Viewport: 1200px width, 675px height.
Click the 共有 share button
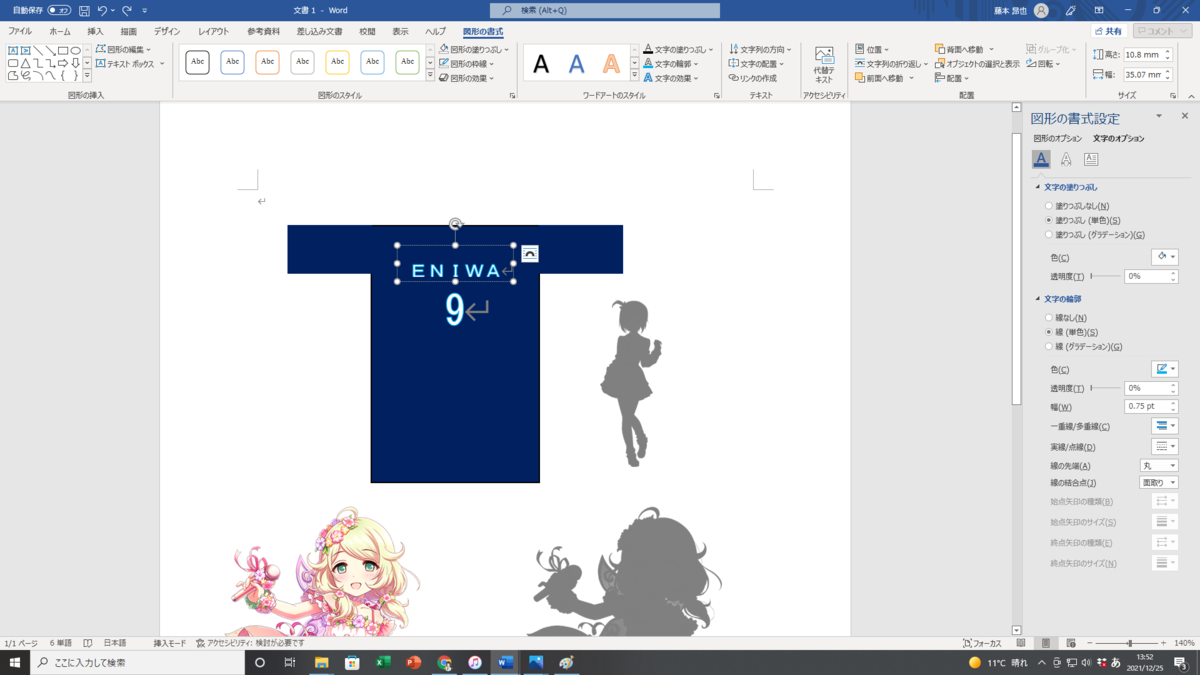click(x=1109, y=32)
